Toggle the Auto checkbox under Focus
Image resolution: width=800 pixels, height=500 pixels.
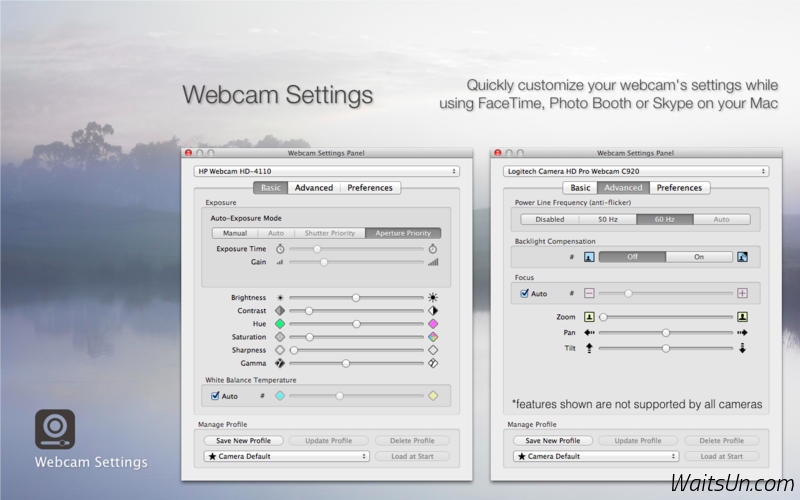coord(524,294)
